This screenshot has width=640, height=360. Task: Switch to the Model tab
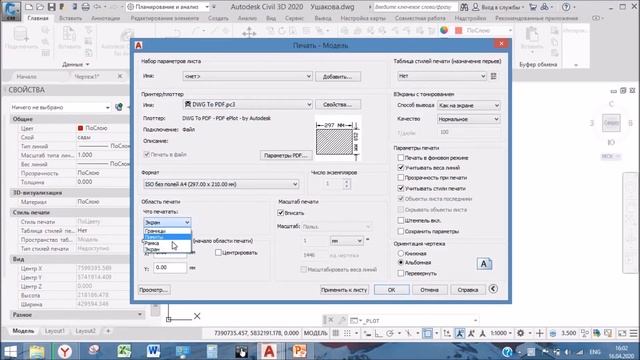(x=23, y=331)
